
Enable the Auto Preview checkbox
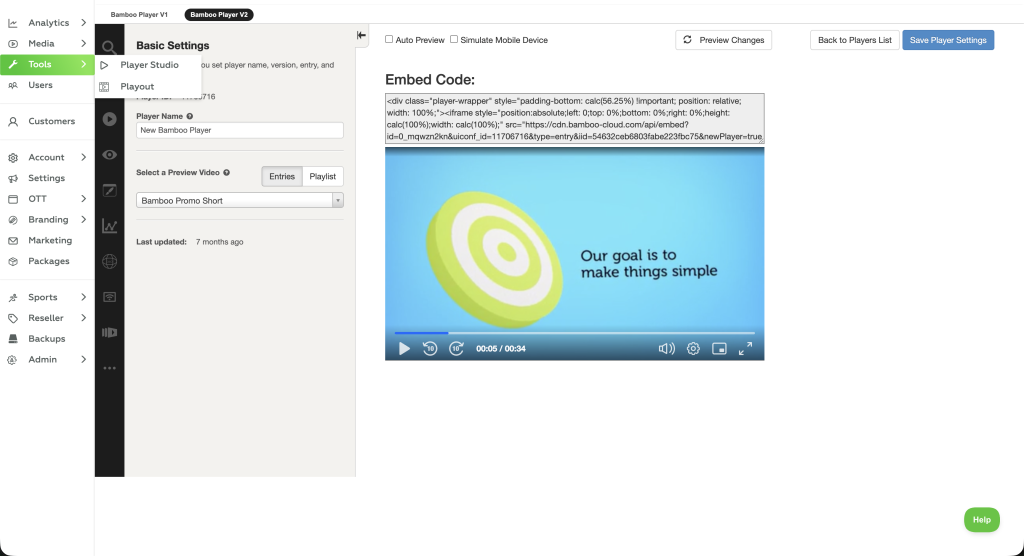[390, 40]
